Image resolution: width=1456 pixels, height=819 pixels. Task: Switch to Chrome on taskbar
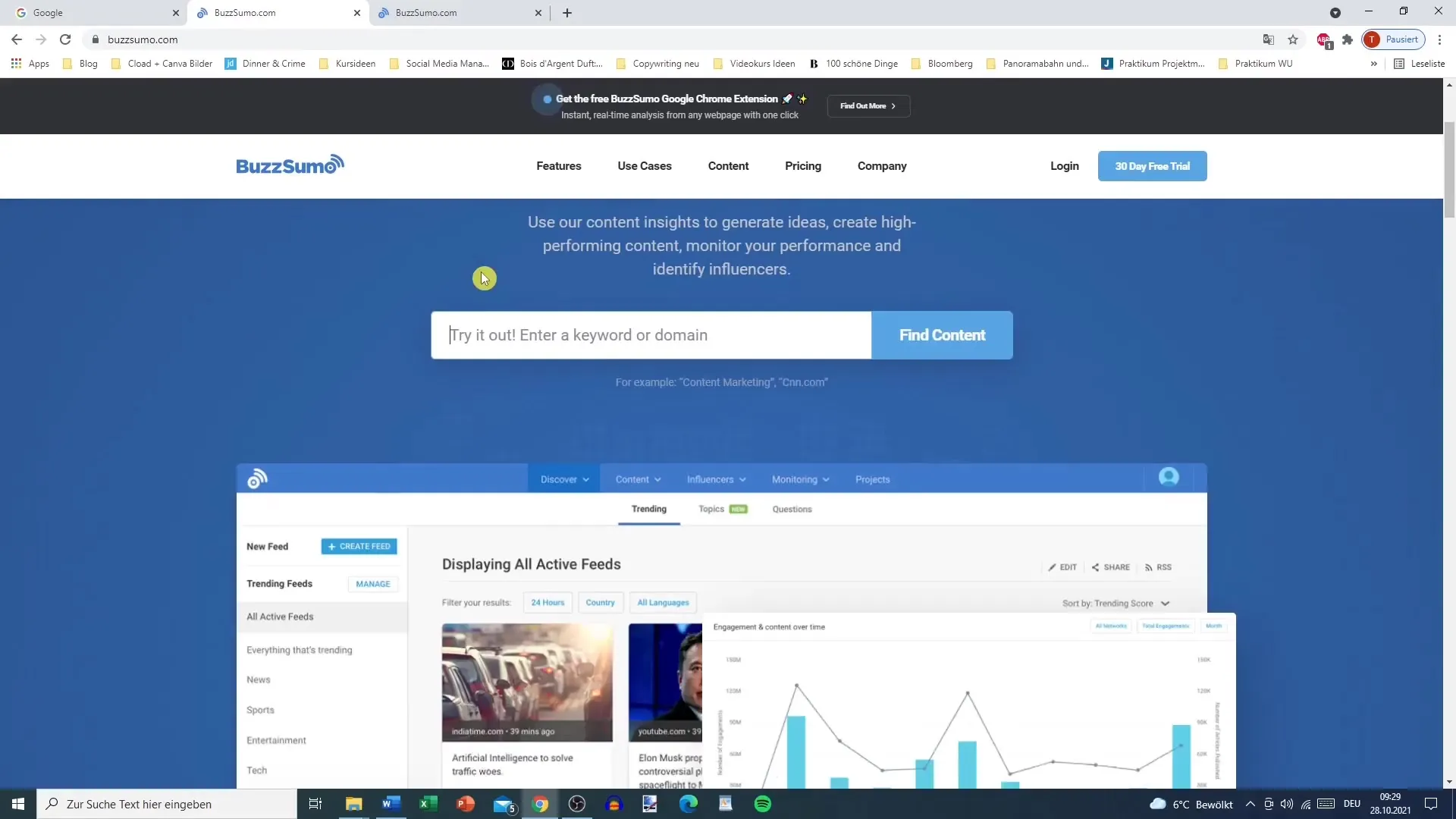point(540,804)
